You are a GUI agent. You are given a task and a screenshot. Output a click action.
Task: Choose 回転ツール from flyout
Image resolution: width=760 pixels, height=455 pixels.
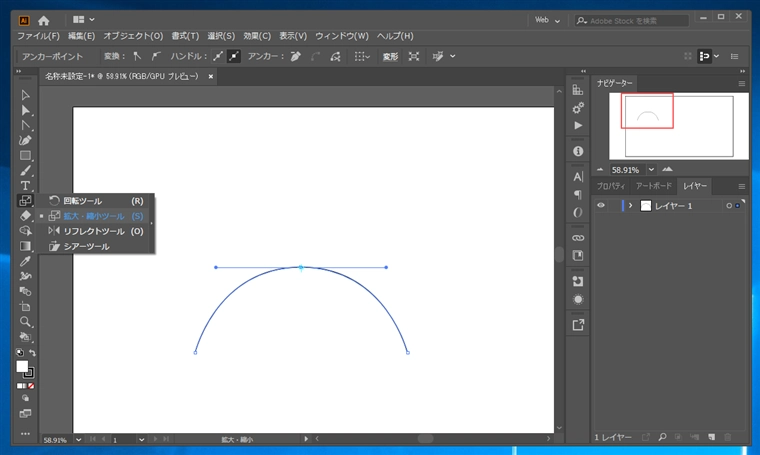point(95,201)
